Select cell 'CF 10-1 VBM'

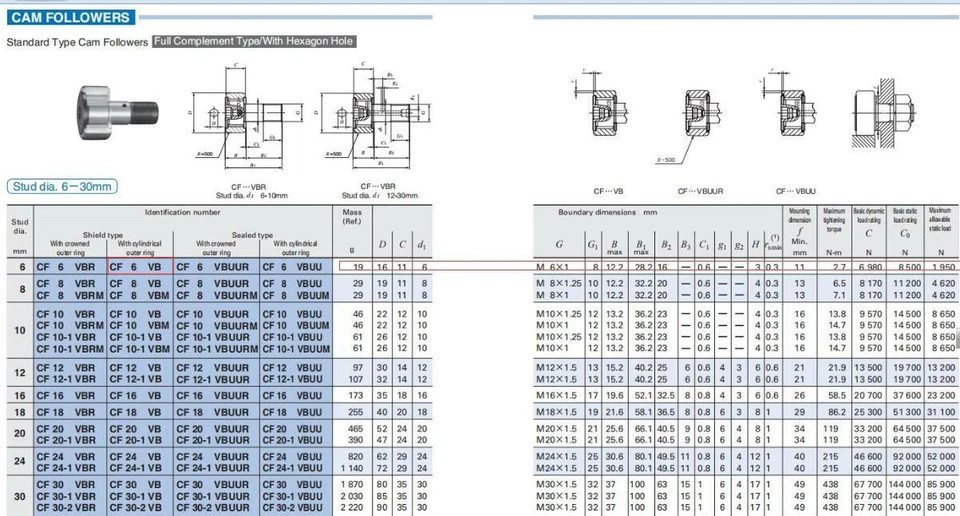point(140,349)
